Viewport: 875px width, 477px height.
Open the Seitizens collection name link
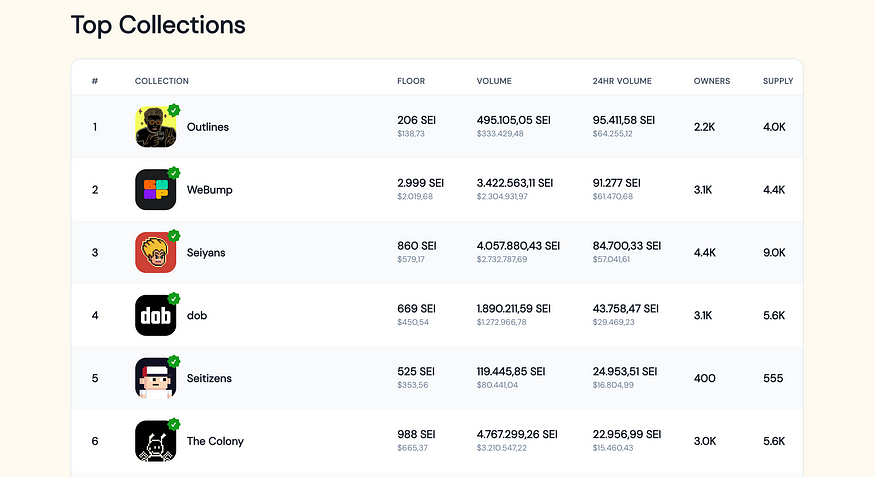coord(209,378)
